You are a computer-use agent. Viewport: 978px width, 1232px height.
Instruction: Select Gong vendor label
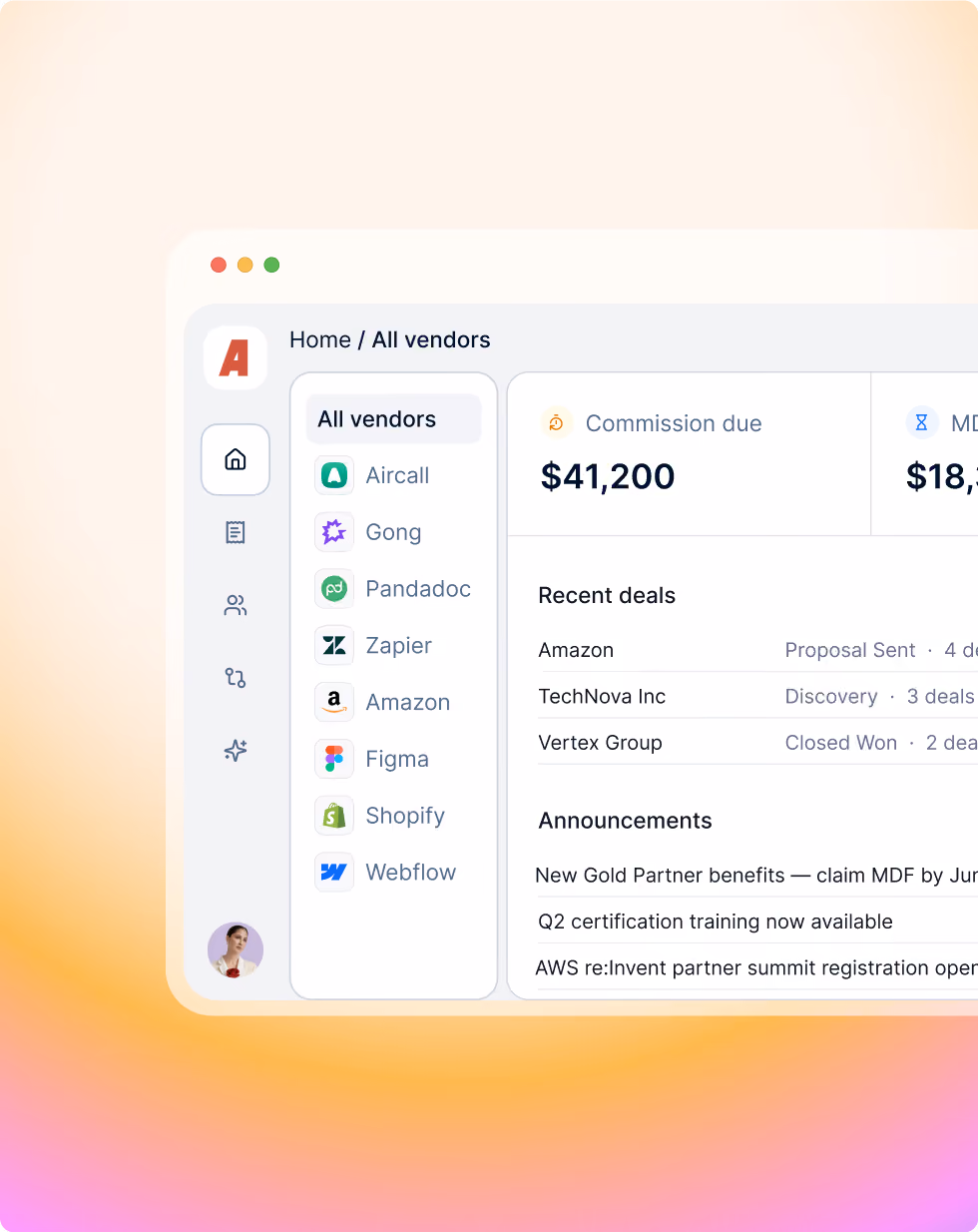(x=393, y=532)
